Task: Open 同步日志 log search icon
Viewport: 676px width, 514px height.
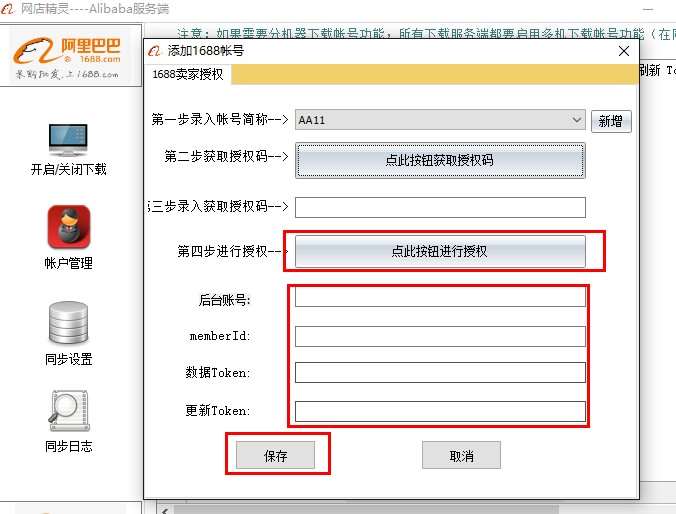Action: (x=69, y=410)
